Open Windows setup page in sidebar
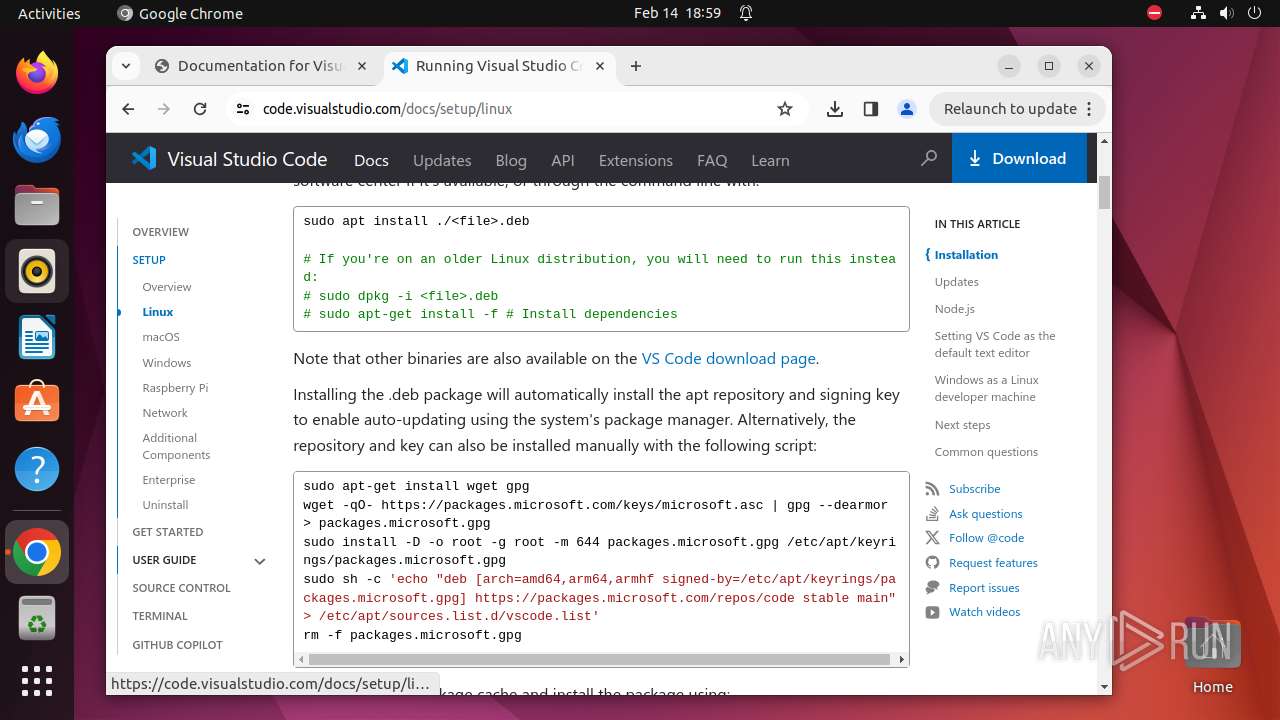 pos(166,363)
